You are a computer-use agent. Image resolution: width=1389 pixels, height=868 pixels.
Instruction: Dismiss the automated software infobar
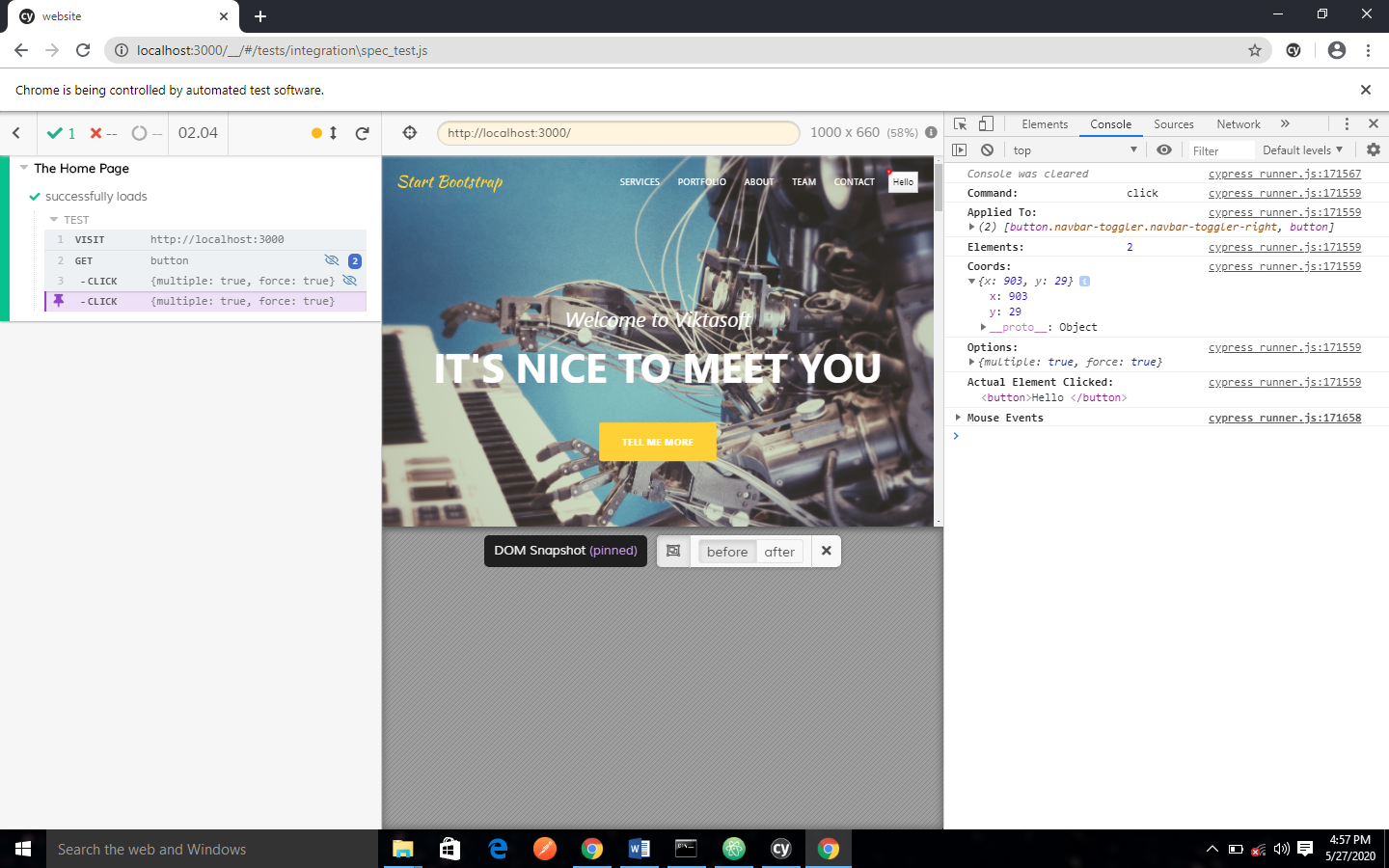(x=1365, y=90)
